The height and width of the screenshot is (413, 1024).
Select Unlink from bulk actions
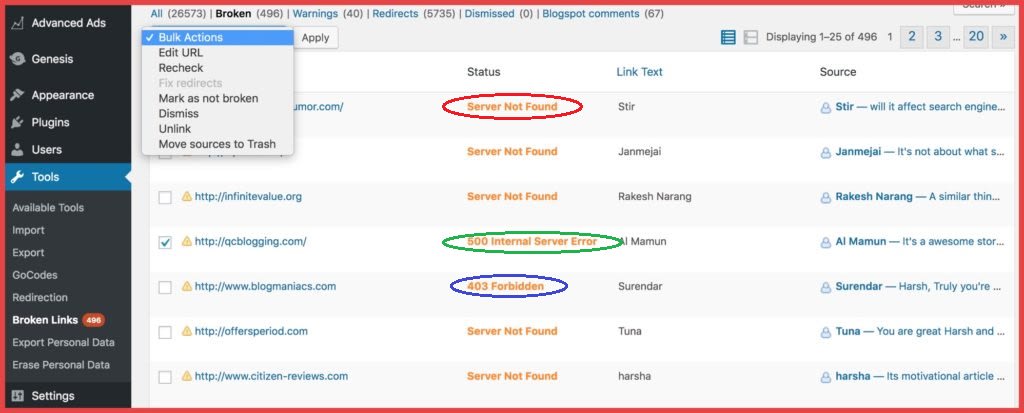(x=217, y=129)
